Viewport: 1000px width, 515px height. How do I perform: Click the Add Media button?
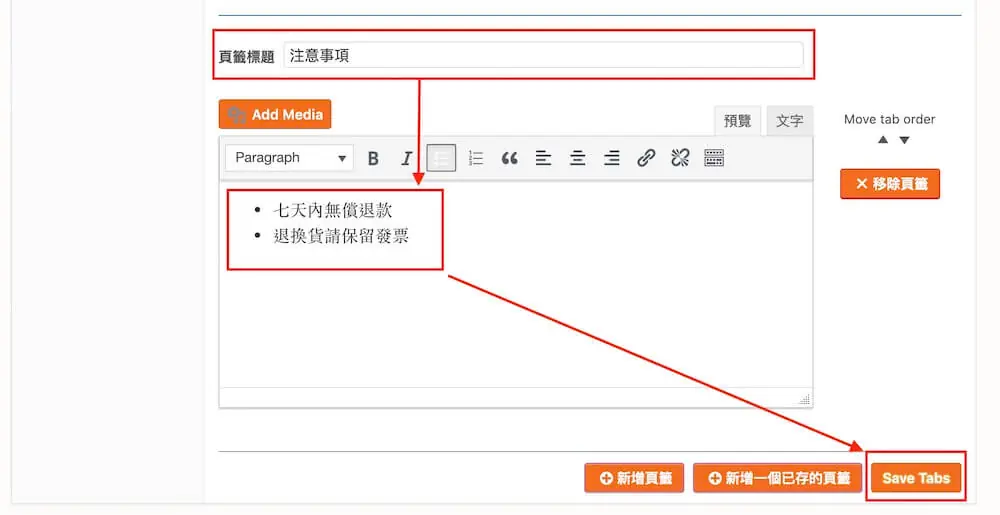point(275,114)
